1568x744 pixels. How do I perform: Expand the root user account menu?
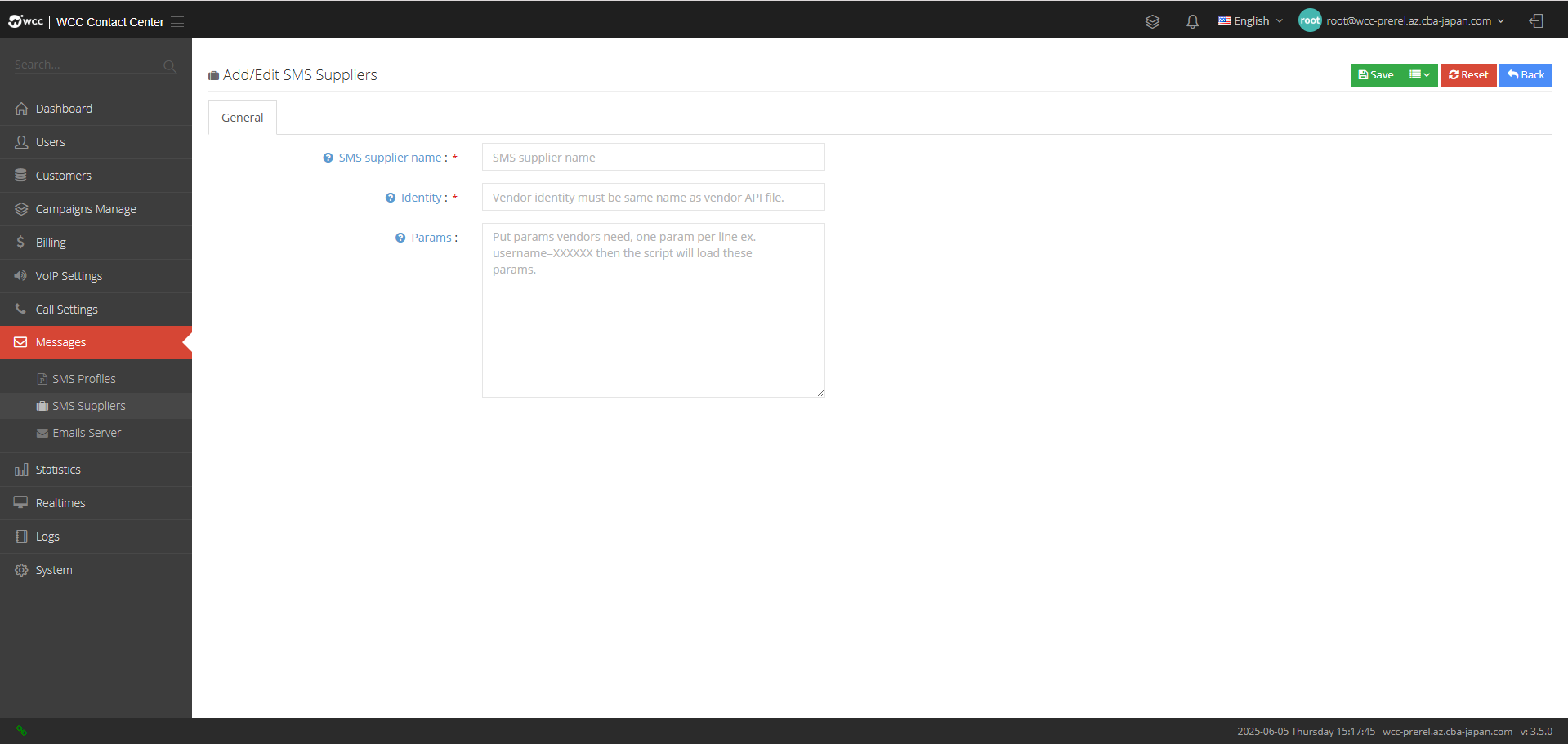tap(1415, 21)
